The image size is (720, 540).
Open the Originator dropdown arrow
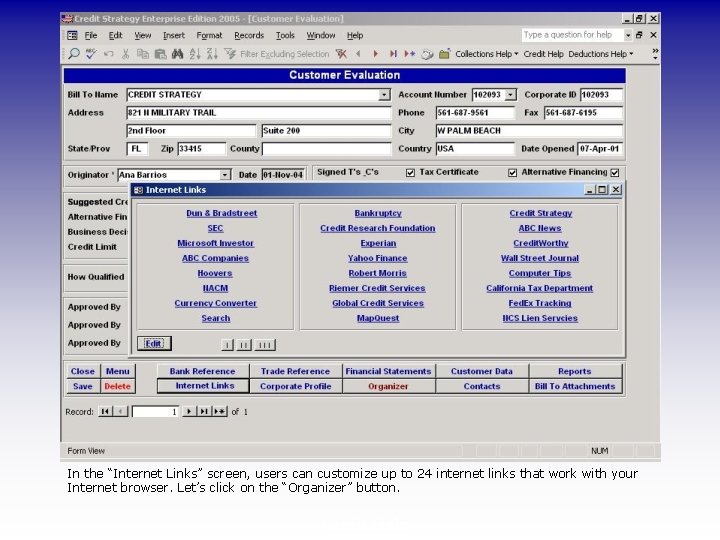[225, 175]
